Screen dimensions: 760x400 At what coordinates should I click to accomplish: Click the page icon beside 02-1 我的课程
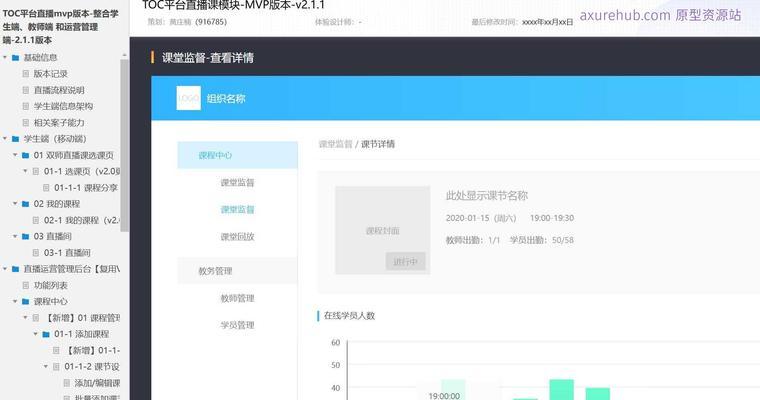click(x=36, y=220)
